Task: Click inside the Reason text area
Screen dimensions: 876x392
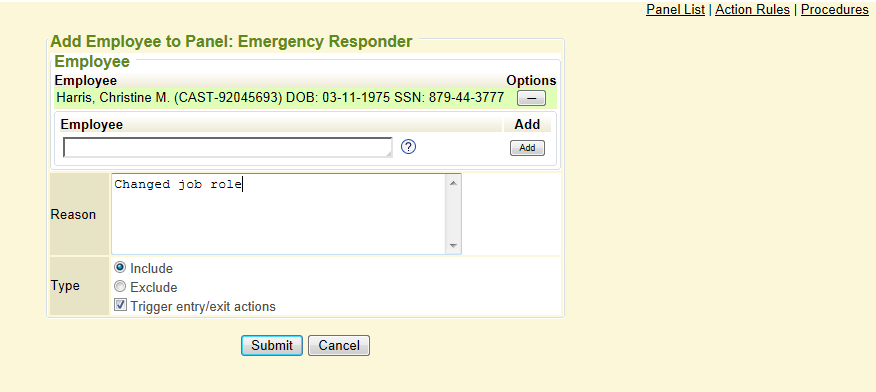Action: [279, 214]
